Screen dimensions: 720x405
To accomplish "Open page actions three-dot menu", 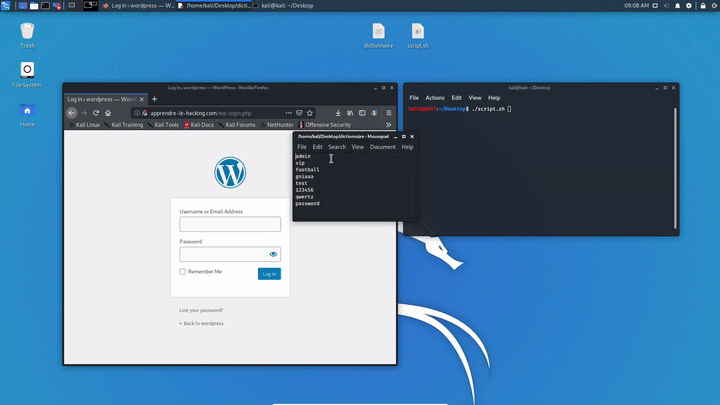I will point(288,113).
